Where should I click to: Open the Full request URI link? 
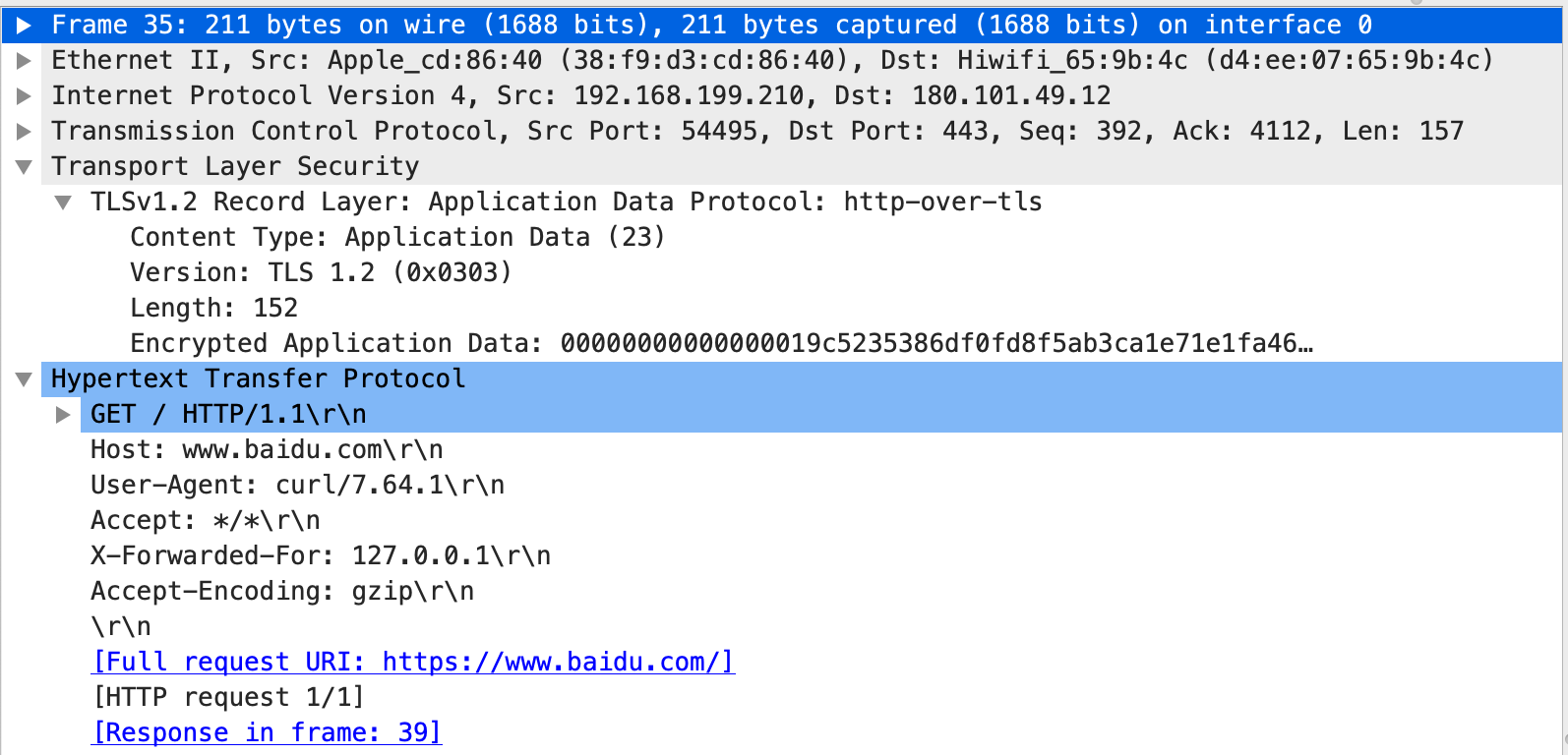(413, 663)
